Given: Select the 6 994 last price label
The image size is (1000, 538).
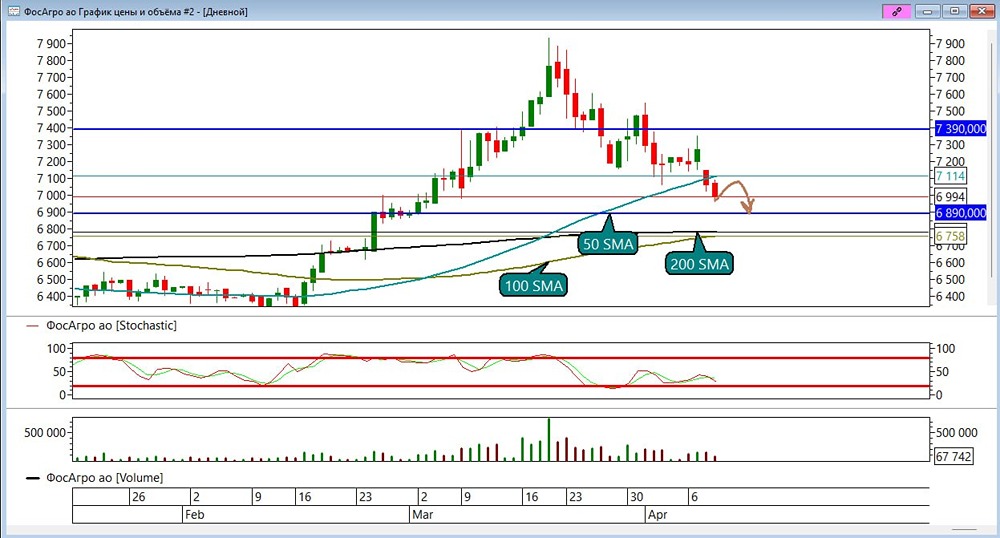Looking at the screenshot, I should click(x=950, y=196).
